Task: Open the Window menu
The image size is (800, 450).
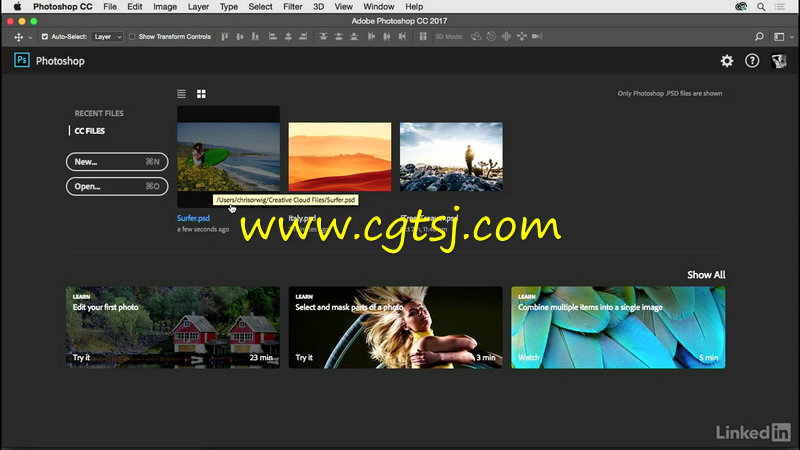Action: (379, 7)
